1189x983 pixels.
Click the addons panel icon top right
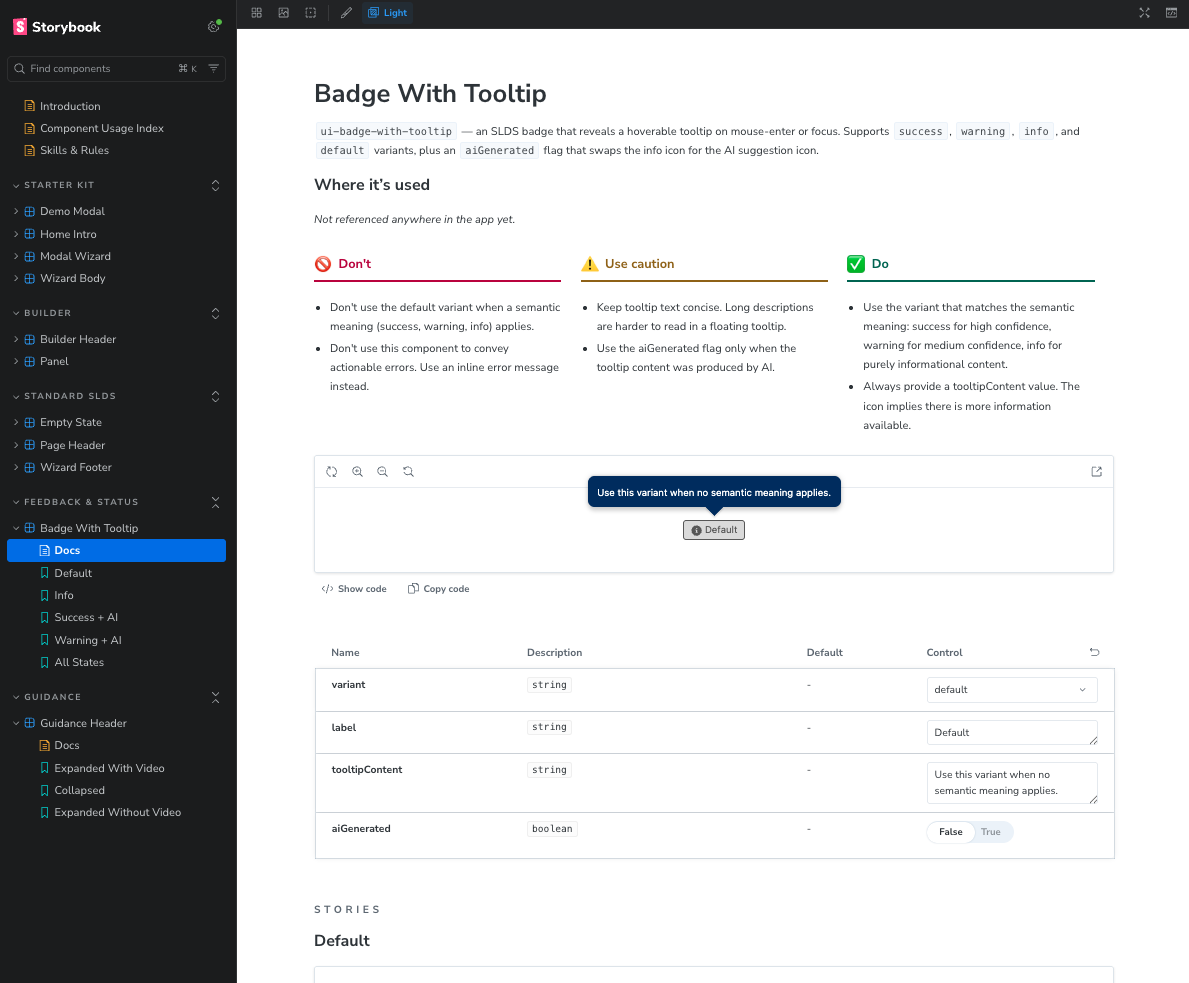click(x=1172, y=13)
